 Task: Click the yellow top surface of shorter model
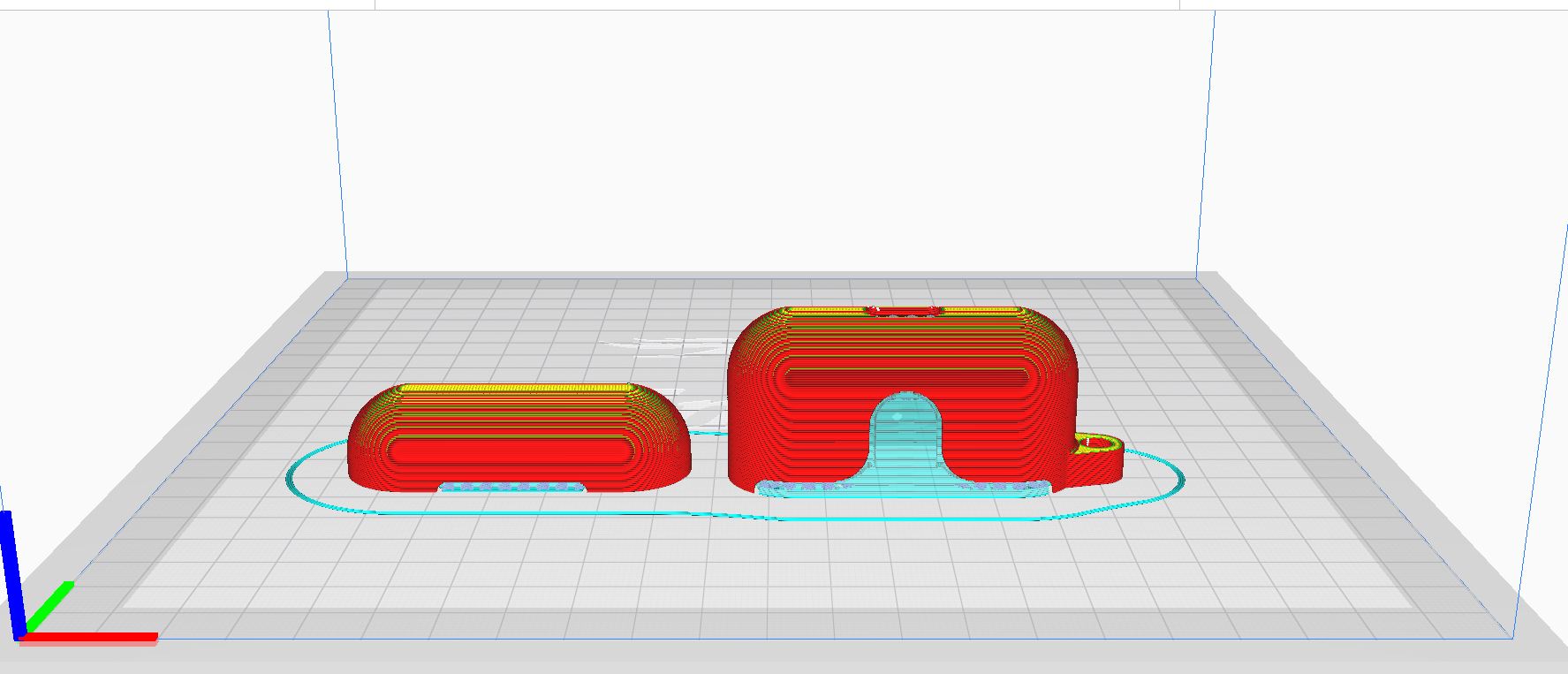point(519,388)
